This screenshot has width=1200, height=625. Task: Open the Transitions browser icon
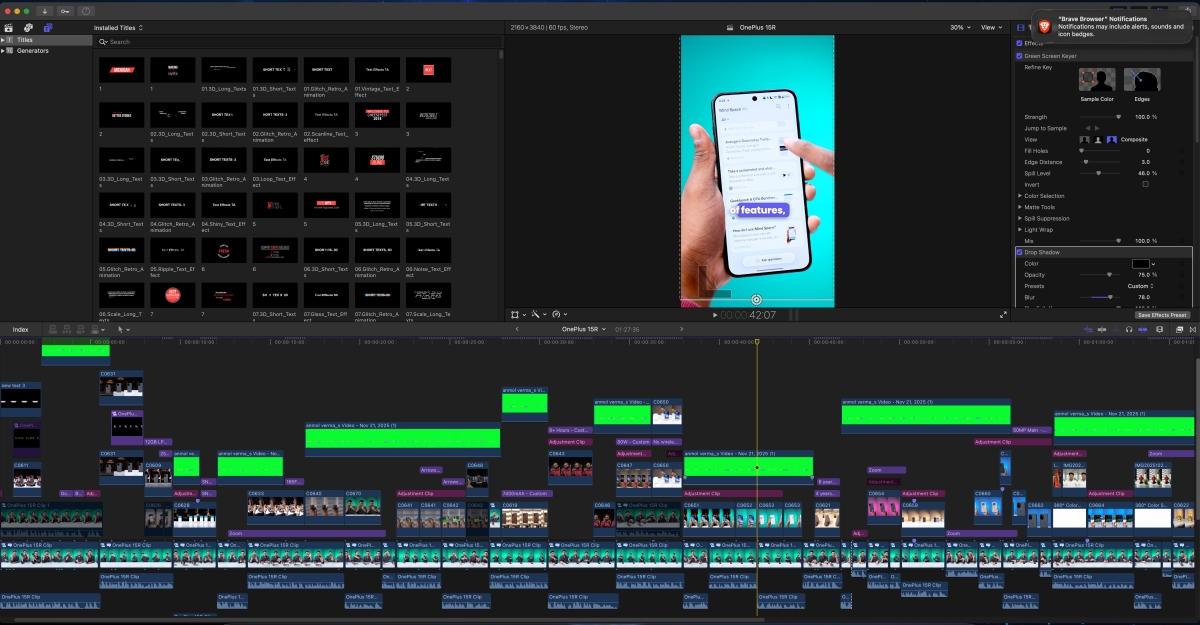coord(1193,329)
